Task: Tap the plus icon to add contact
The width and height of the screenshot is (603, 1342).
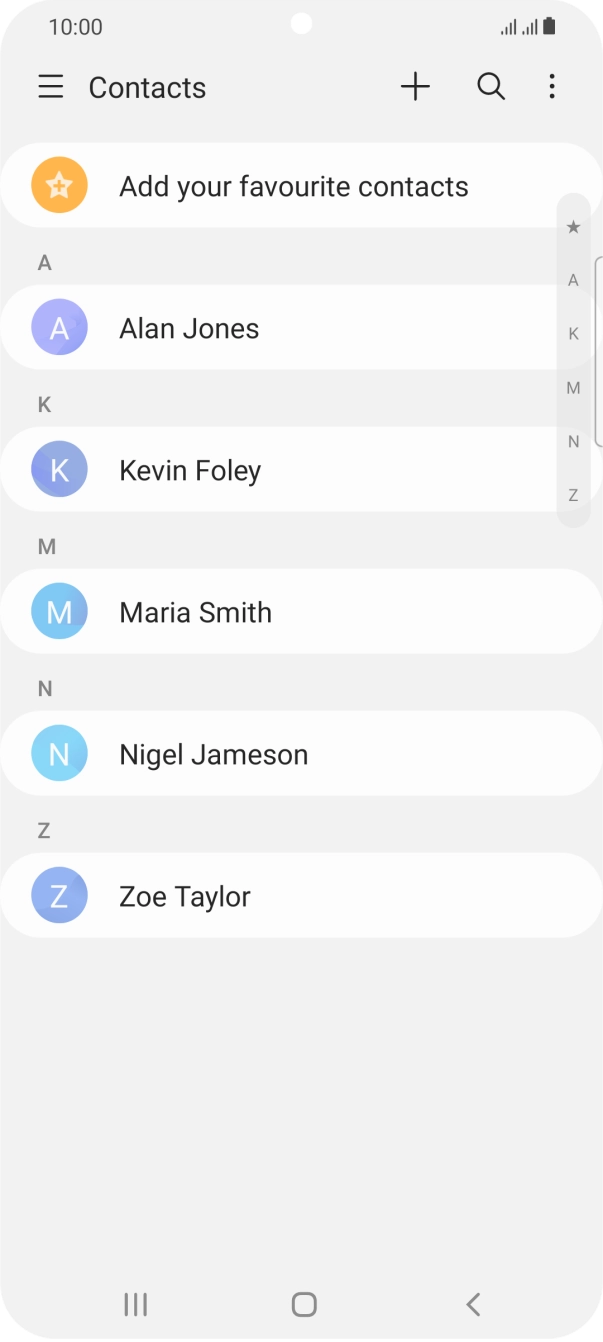Action: pyautogui.click(x=414, y=87)
